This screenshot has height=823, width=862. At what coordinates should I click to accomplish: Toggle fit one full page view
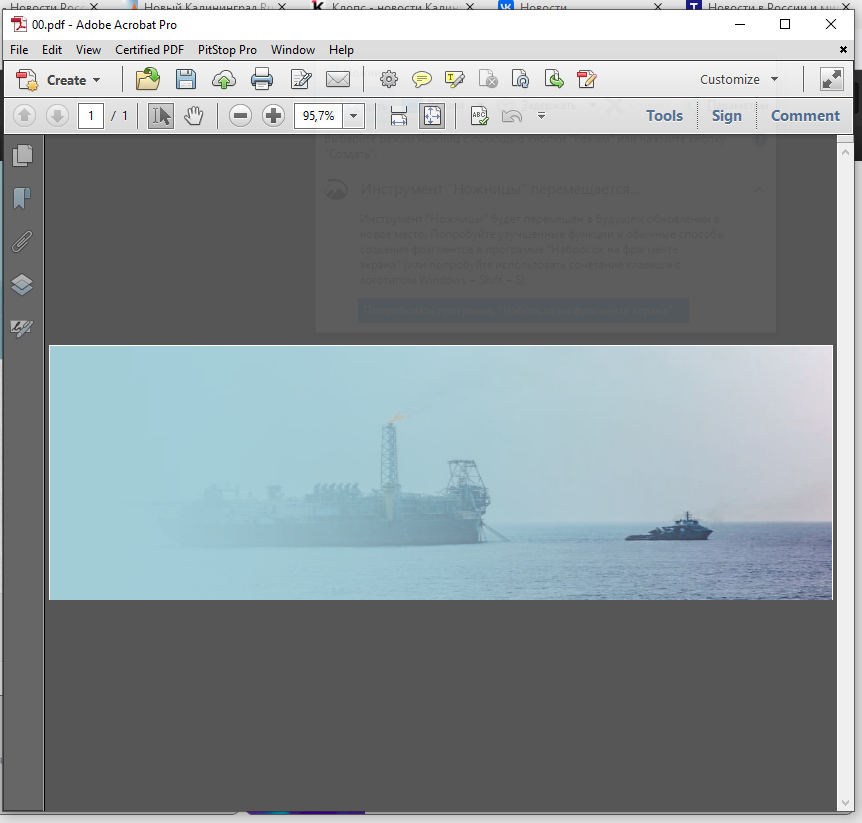[x=431, y=116]
